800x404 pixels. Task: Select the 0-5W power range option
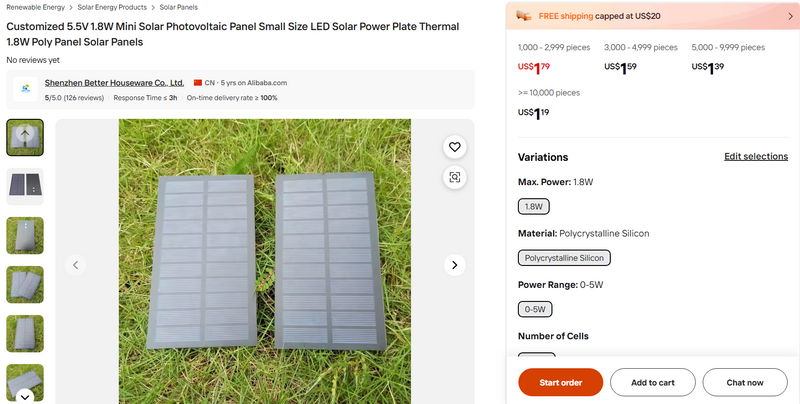[534, 309]
